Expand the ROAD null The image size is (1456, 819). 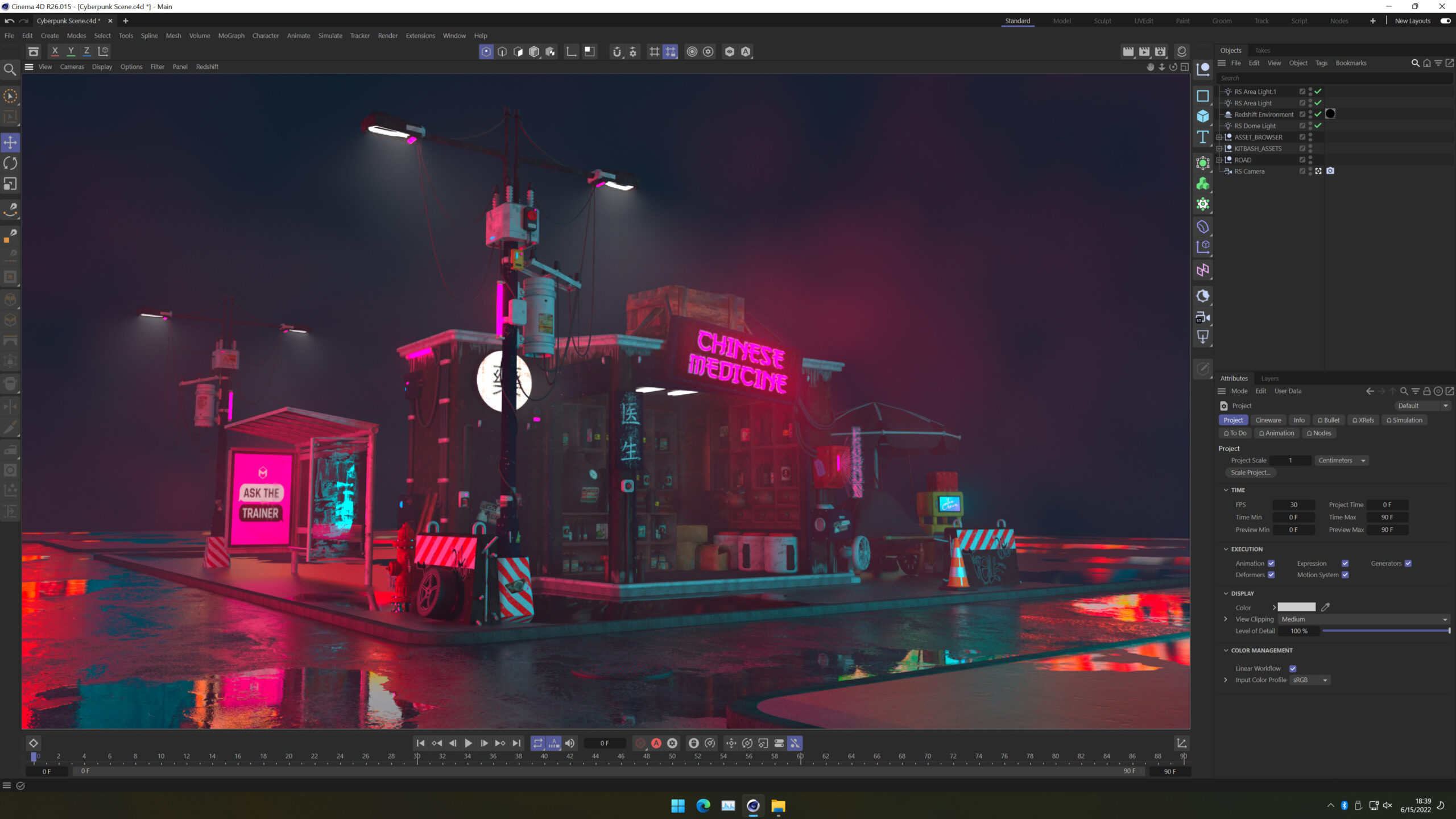point(1219,160)
